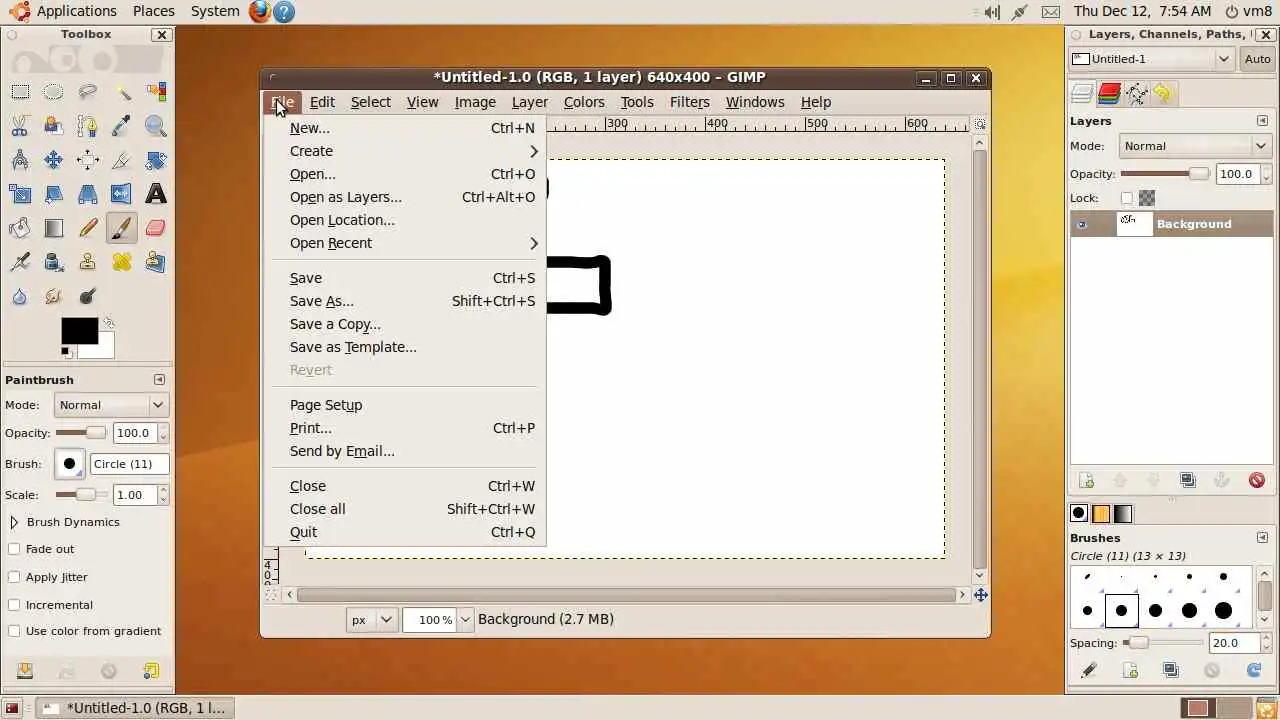1280x720 pixels.
Task: Open Brushes tab configuration menu
Action: 1262,538
